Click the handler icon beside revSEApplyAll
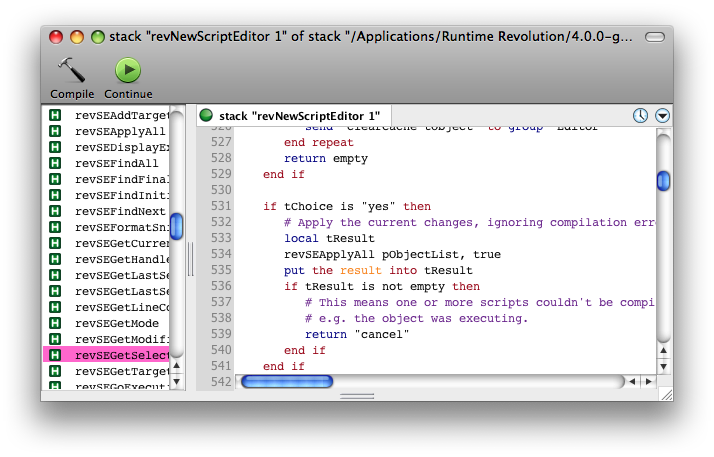 tap(56, 131)
